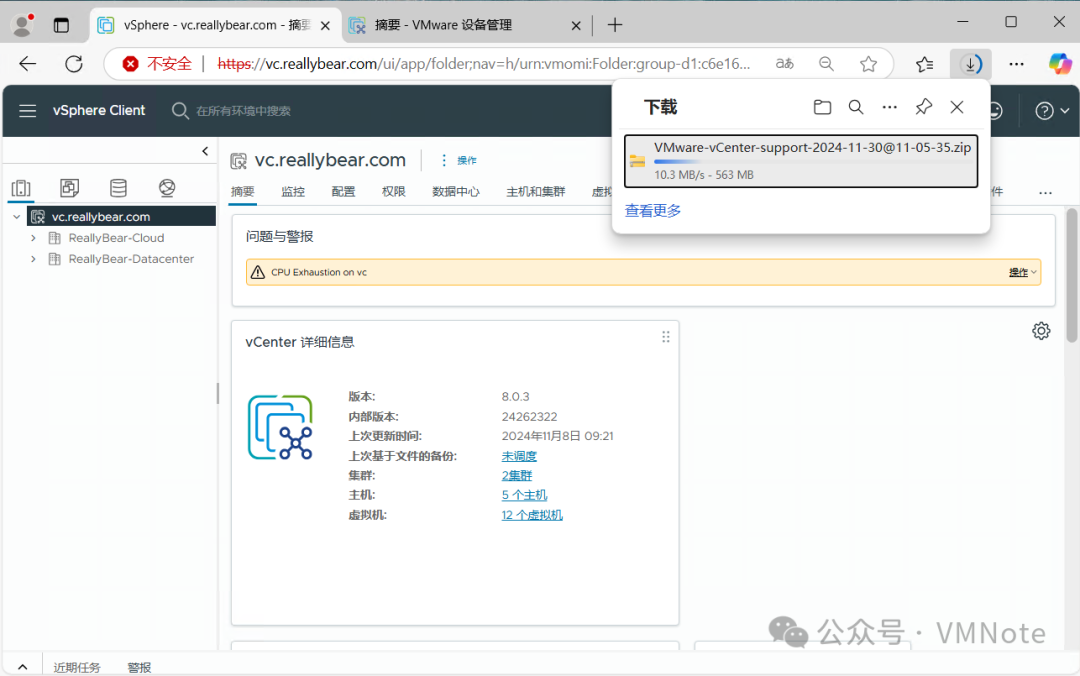This screenshot has height=676, width=1080.
Task: Open the 操作 actions menu next to vc.reallybear.com
Action: [459, 160]
